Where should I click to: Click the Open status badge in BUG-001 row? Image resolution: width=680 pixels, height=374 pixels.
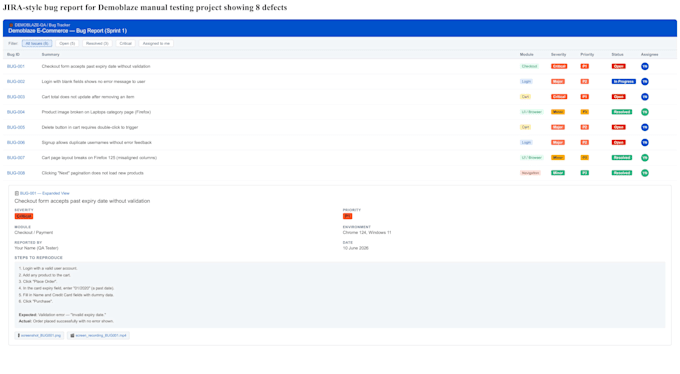[x=618, y=66]
